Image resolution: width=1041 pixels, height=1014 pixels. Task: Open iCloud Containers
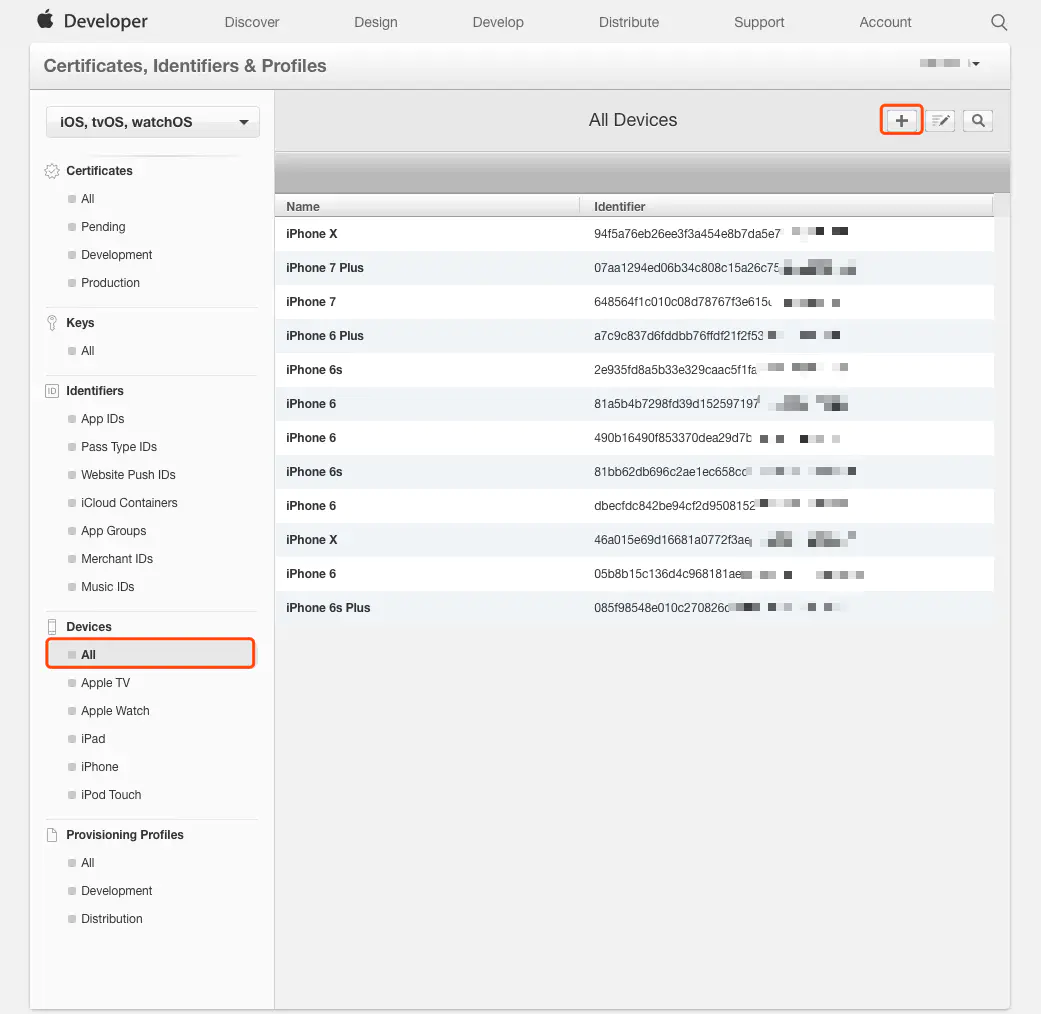[129, 502]
